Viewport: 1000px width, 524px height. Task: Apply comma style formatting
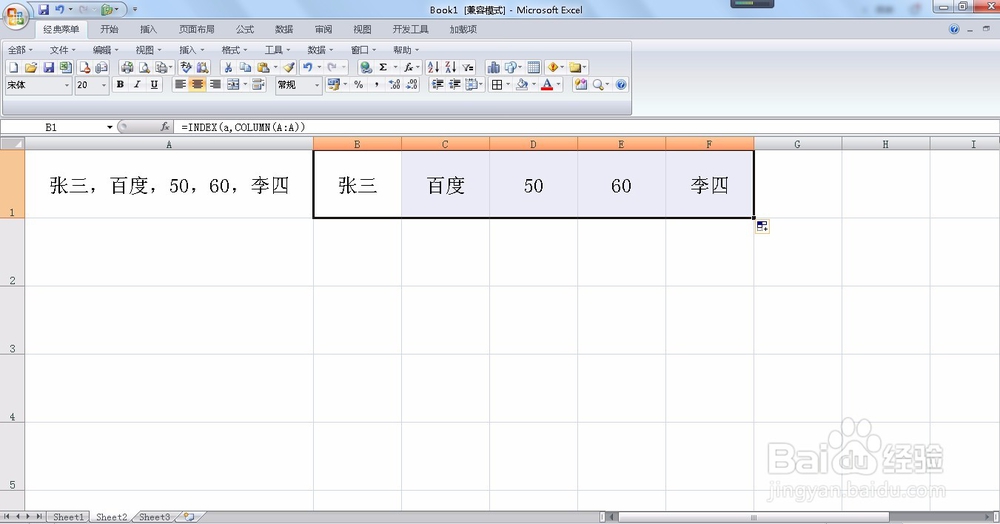(x=377, y=84)
